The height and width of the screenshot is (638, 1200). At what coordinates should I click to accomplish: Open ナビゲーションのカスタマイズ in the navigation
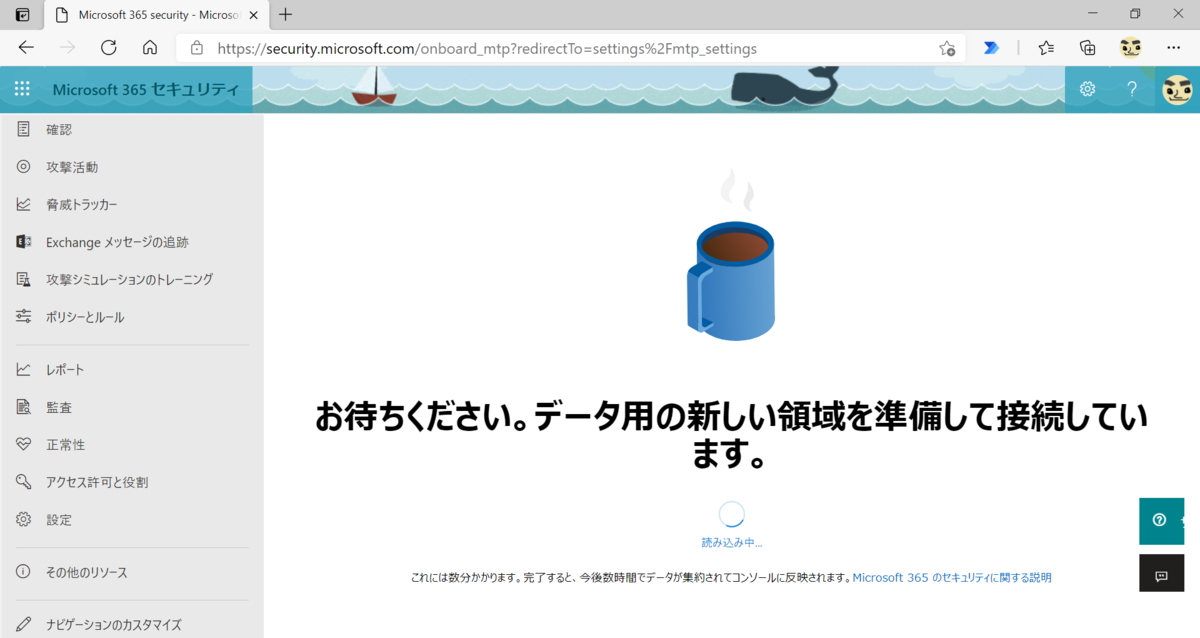(x=114, y=625)
